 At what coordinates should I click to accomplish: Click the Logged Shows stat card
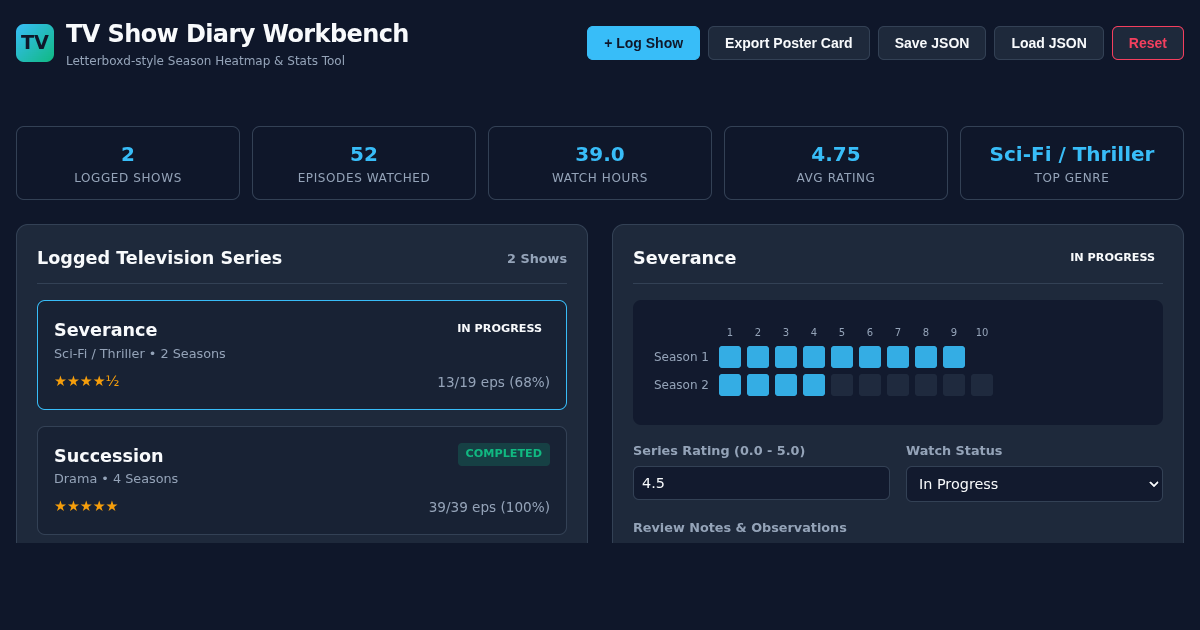click(x=128, y=163)
